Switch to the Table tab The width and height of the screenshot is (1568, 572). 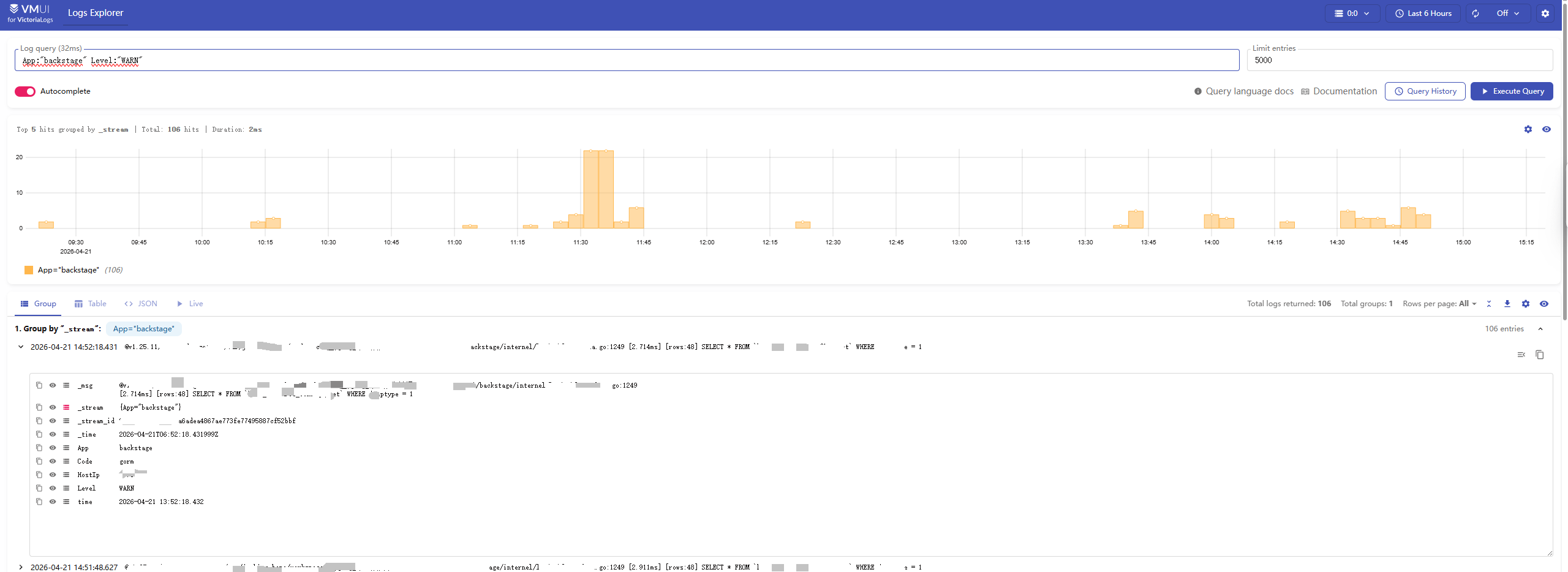(91, 304)
